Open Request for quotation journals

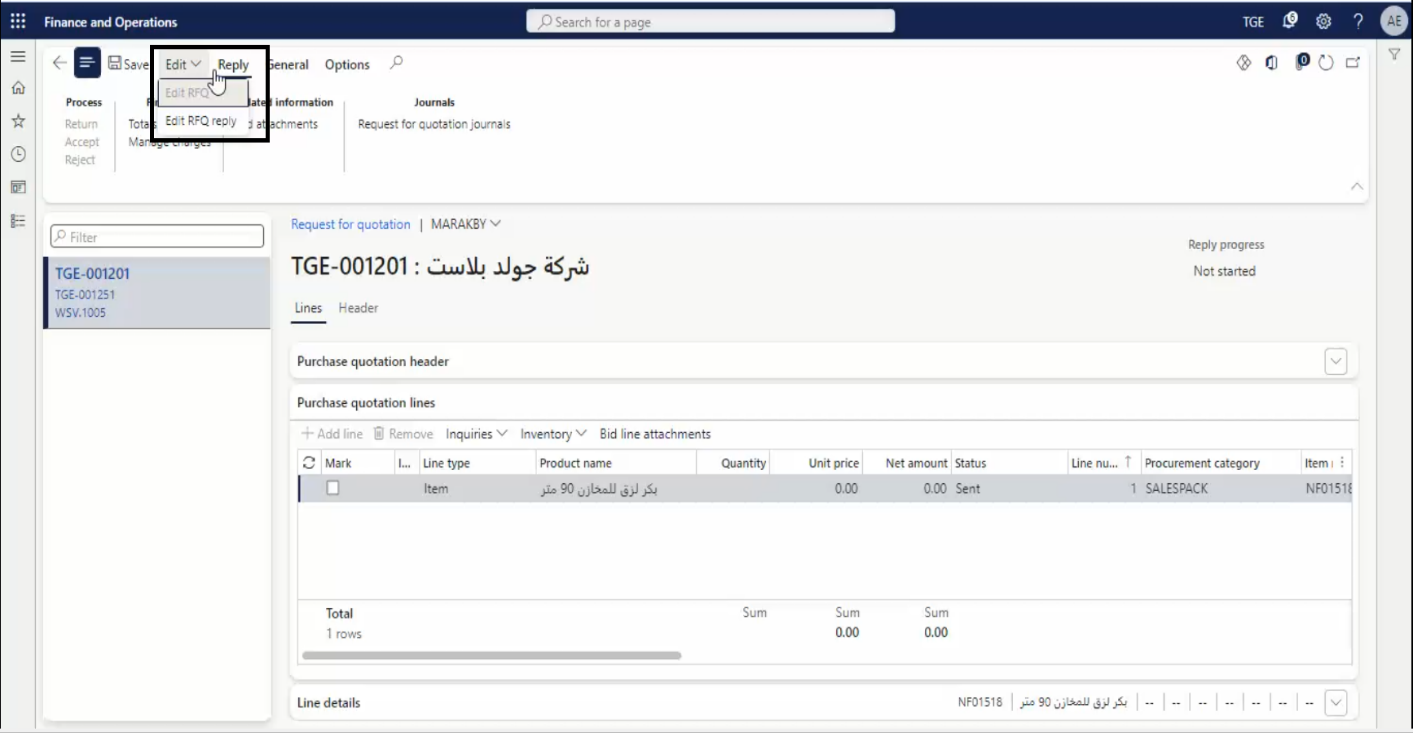pos(434,124)
